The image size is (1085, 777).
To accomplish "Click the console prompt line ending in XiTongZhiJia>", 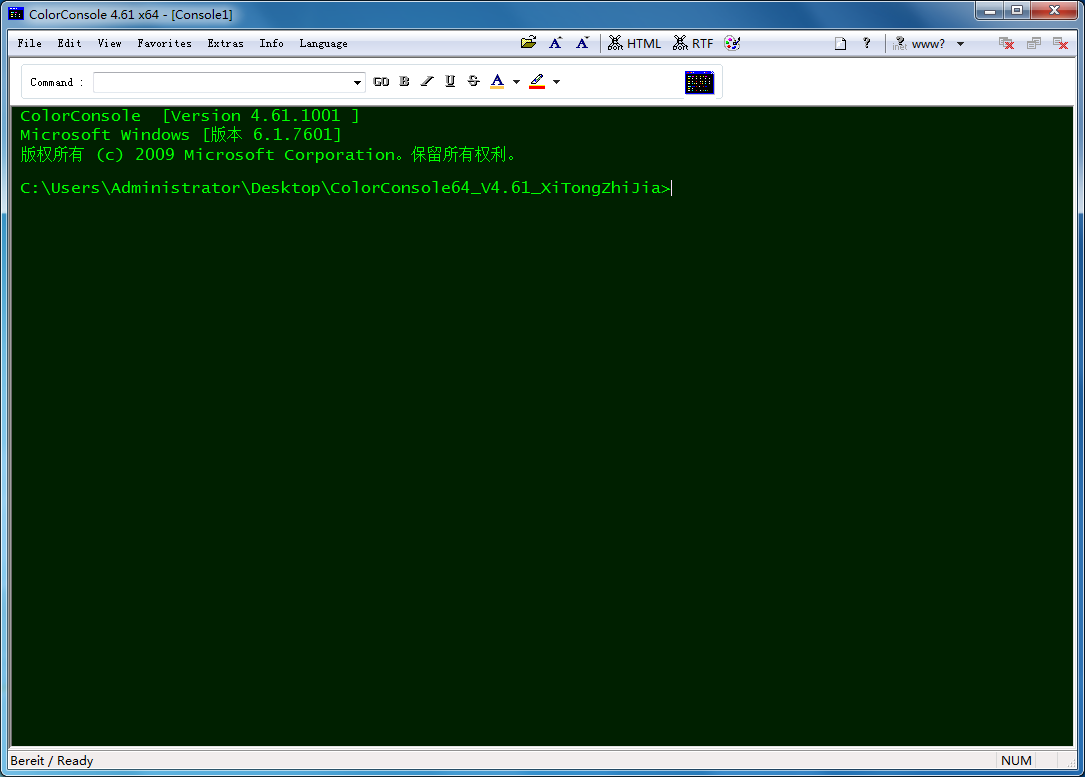I will coord(345,188).
